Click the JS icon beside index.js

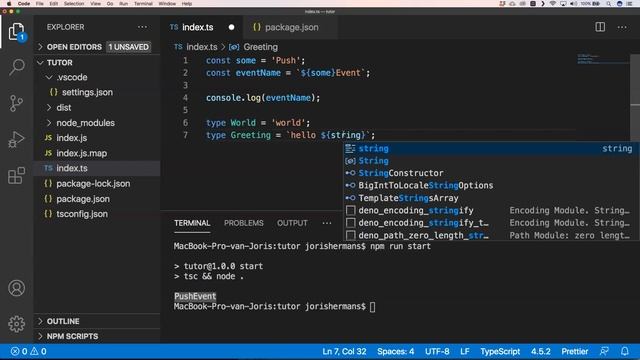point(48,138)
